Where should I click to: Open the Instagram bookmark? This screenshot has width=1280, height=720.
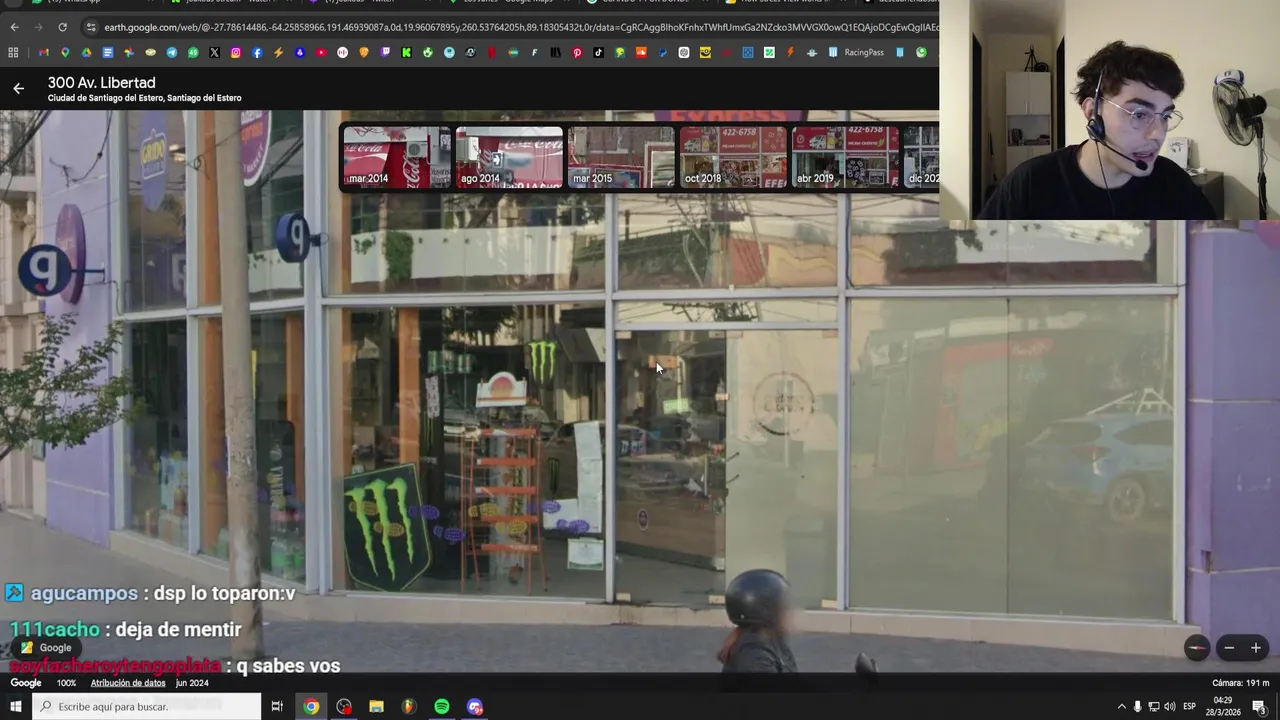click(x=236, y=52)
